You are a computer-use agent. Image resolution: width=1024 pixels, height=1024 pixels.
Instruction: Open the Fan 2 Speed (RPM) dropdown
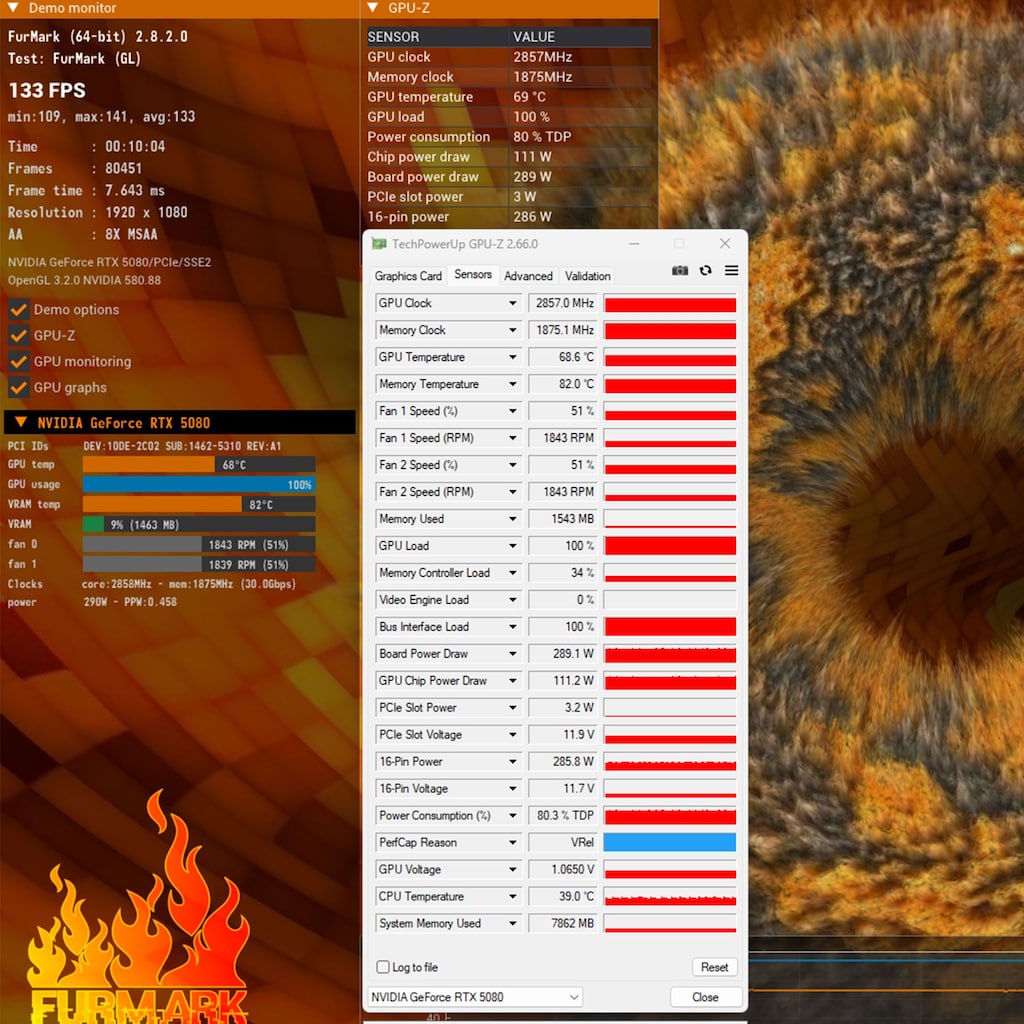(x=513, y=492)
